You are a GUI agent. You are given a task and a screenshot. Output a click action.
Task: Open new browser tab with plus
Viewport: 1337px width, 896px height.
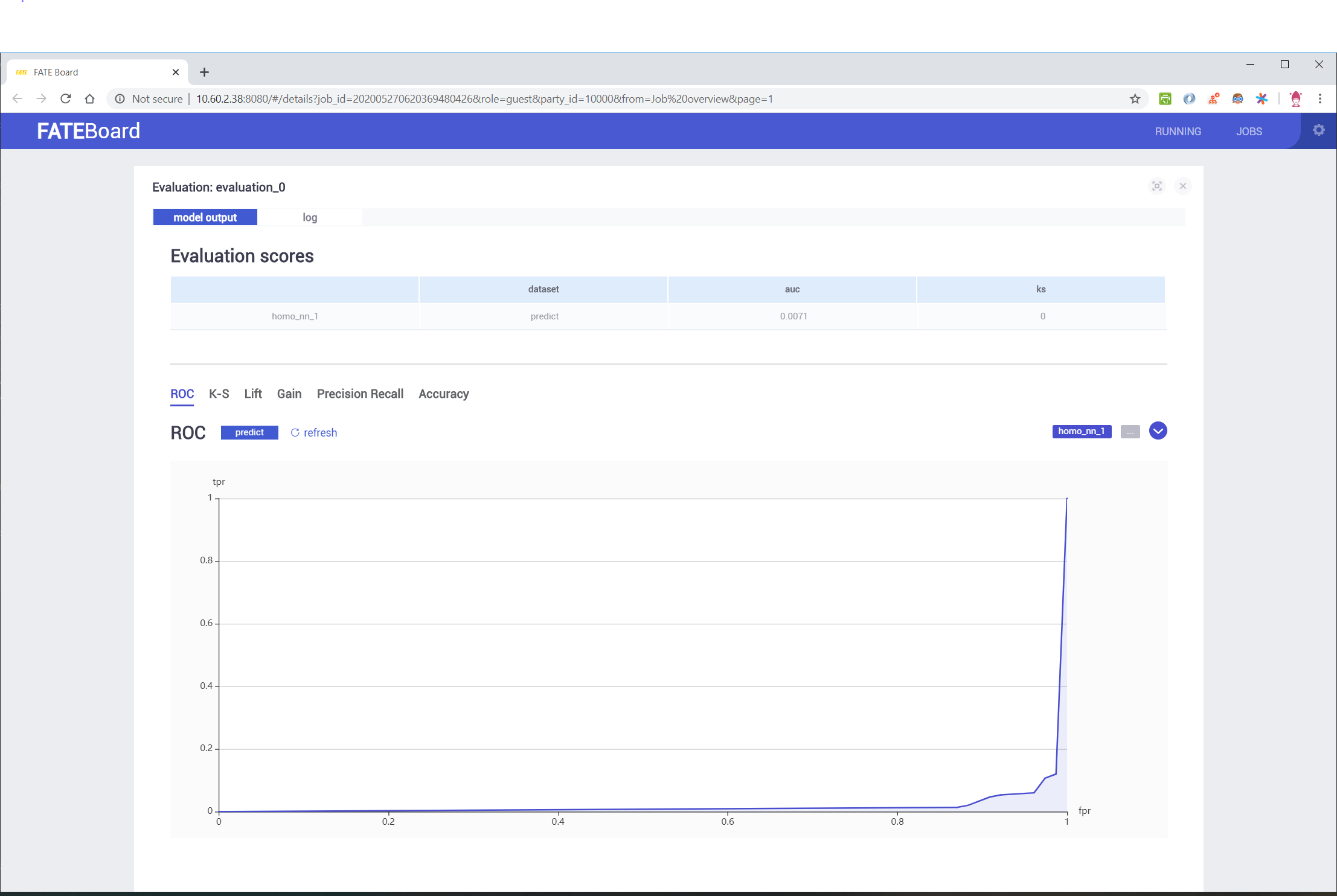tap(204, 72)
